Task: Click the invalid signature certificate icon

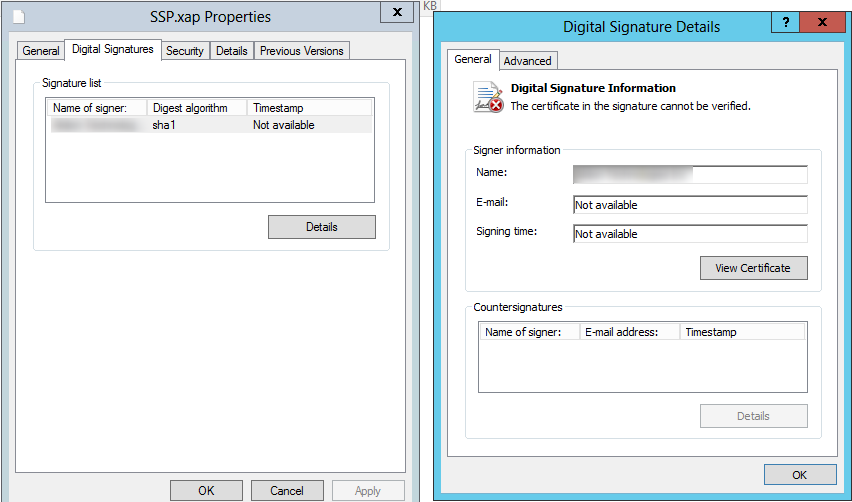Action: (x=488, y=97)
